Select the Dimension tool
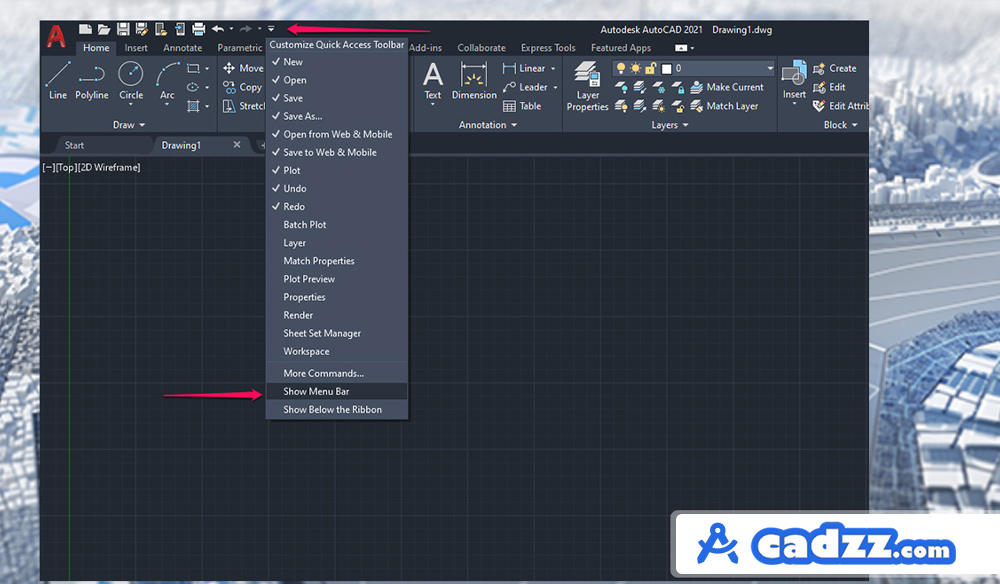The width and height of the screenshot is (1000, 584). coord(474,80)
